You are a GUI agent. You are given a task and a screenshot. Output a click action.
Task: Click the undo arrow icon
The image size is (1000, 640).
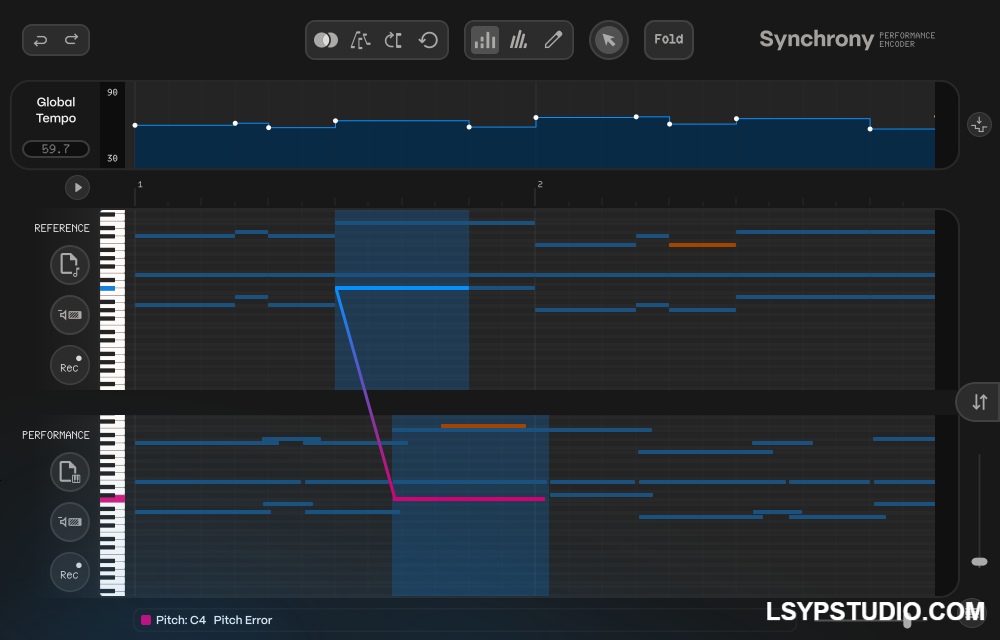coord(40,40)
